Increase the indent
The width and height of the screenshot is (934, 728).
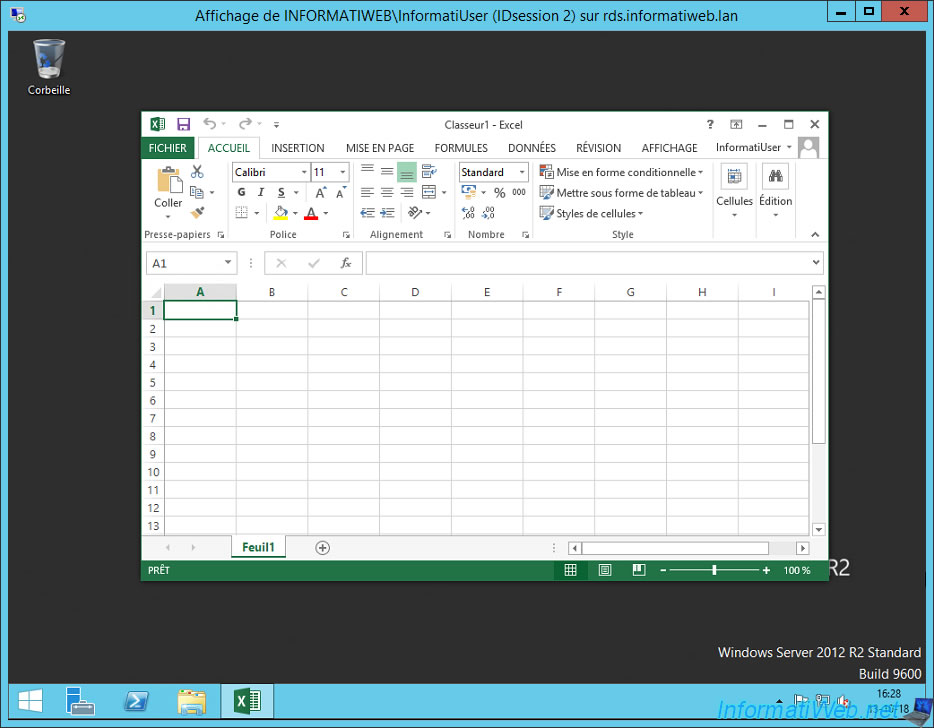(x=387, y=213)
